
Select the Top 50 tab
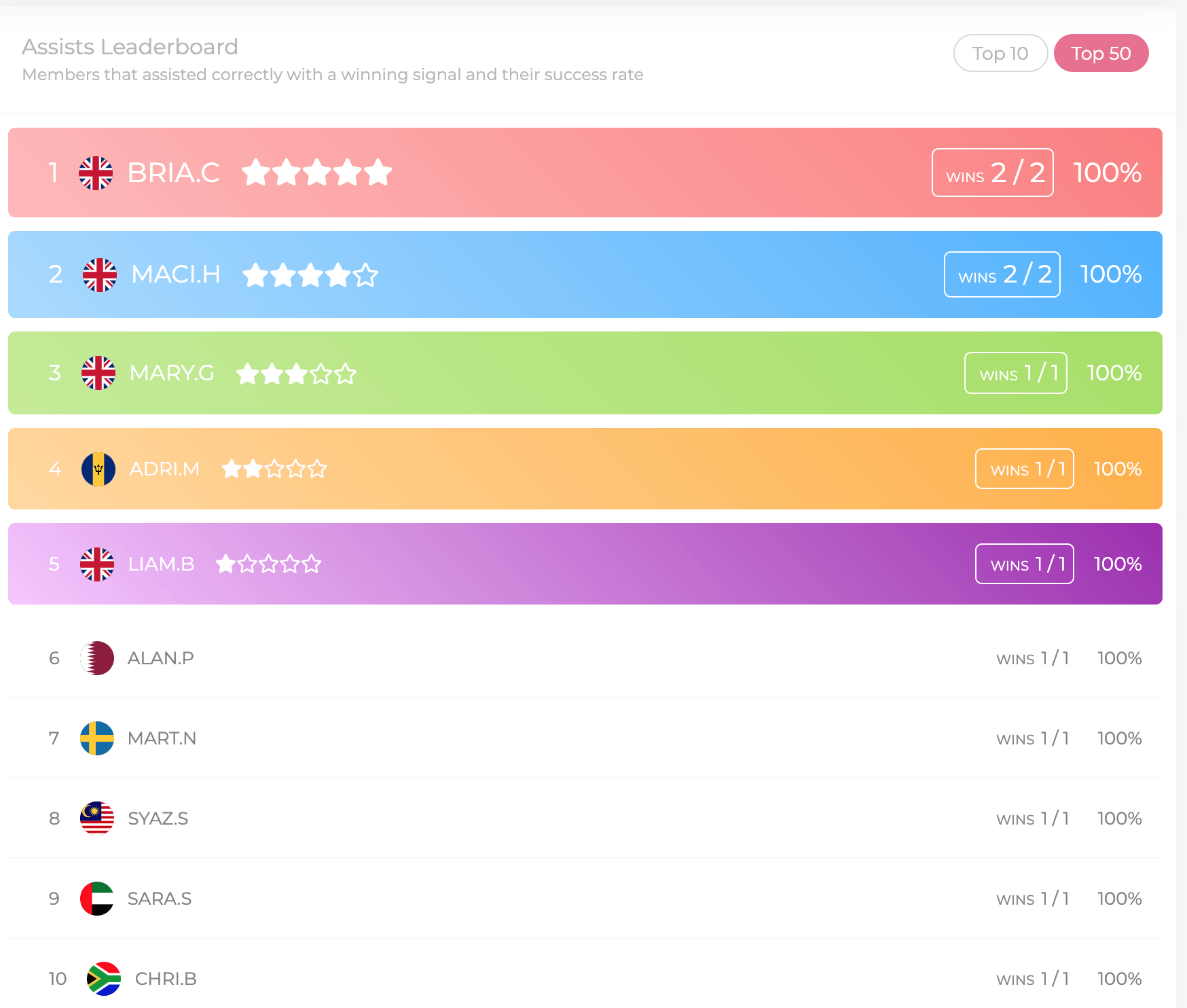coord(1101,53)
